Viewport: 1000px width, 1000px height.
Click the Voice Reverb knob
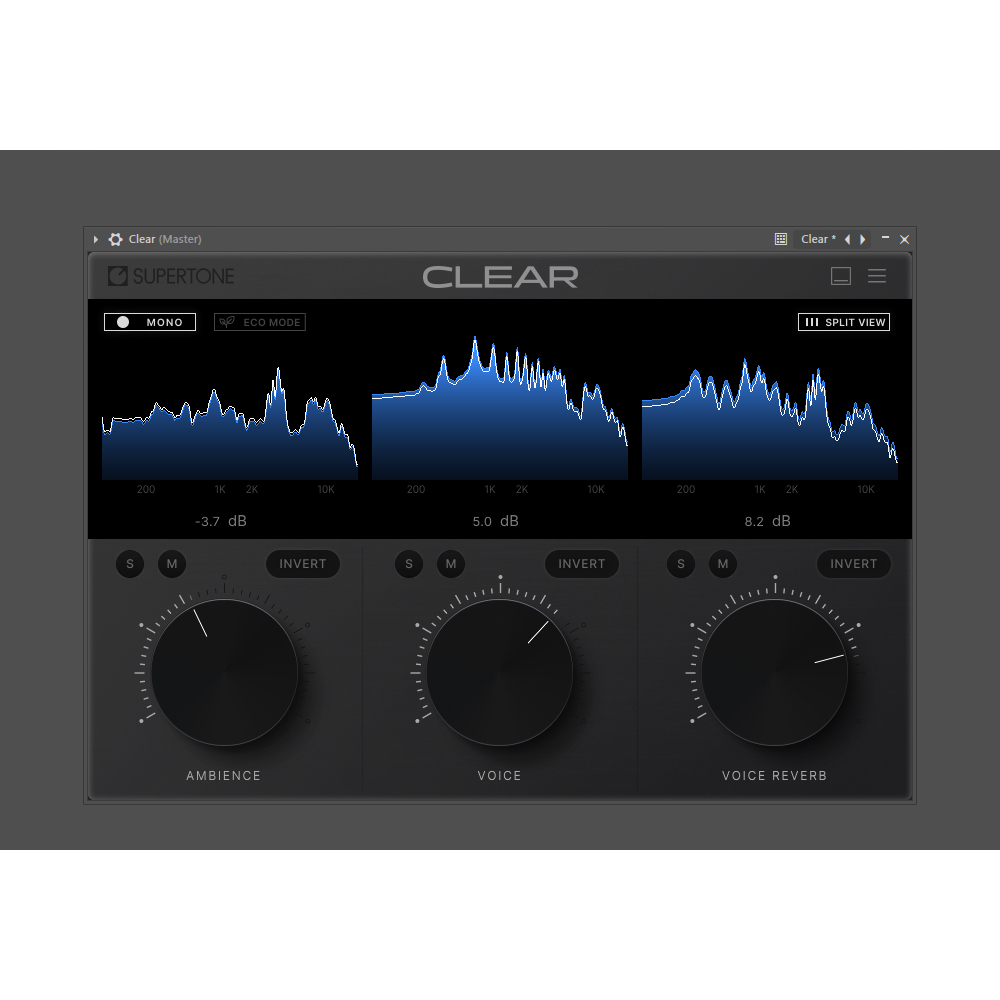[x=775, y=672]
